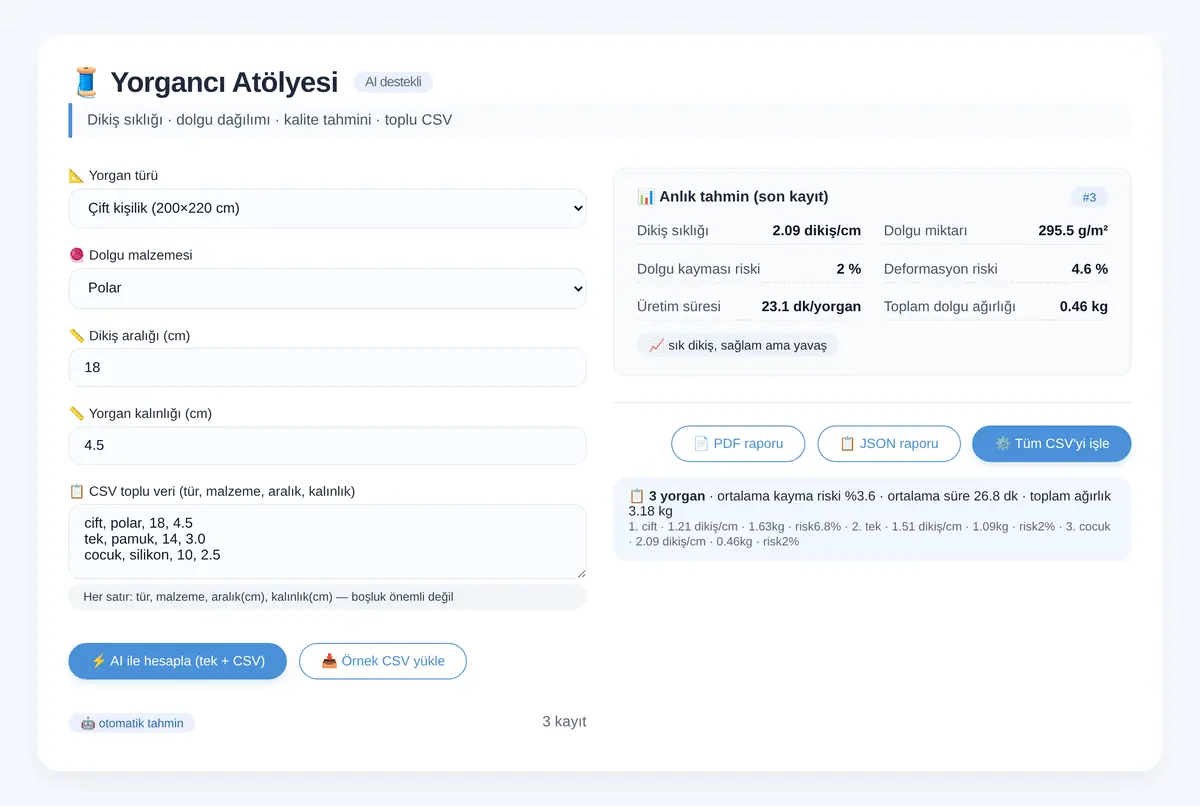Click the thread spool logo icon
1200x806 pixels.
pyautogui.click(x=86, y=82)
